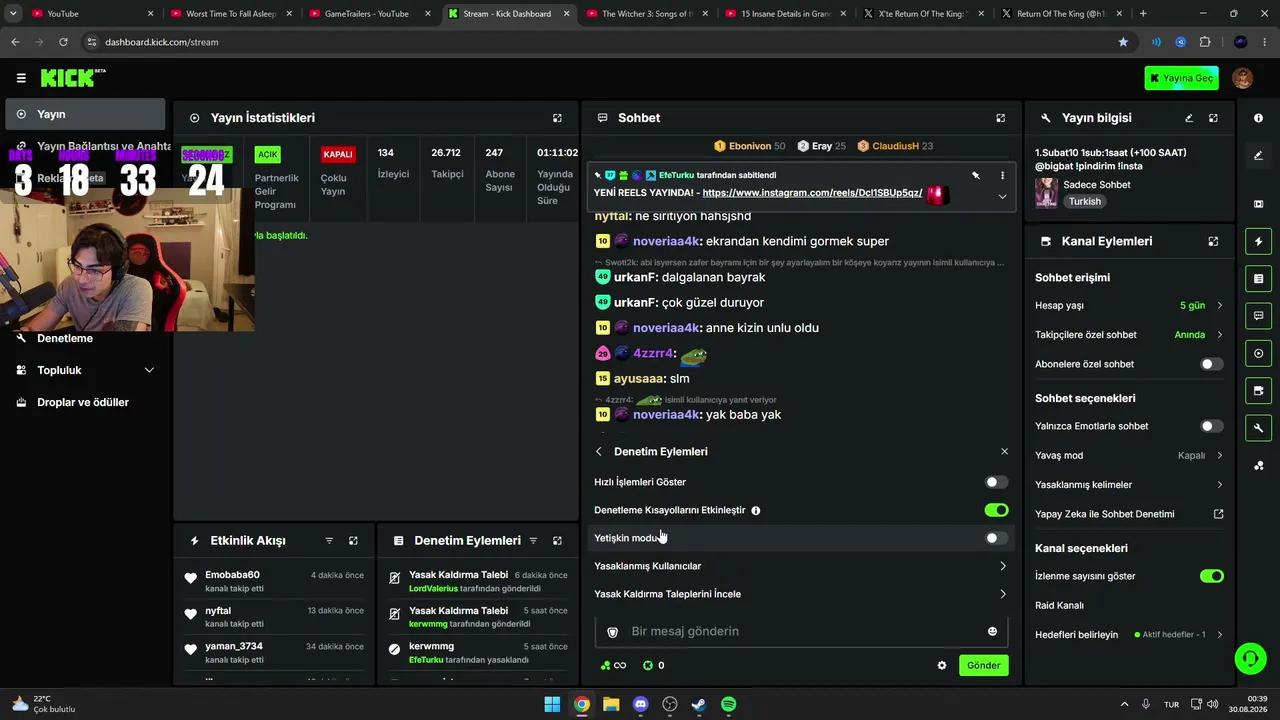This screenshot has width=1280, height=720.
Task: Open Droplar ve ödüller in sidebar
Action: click(x=85, y=402)
